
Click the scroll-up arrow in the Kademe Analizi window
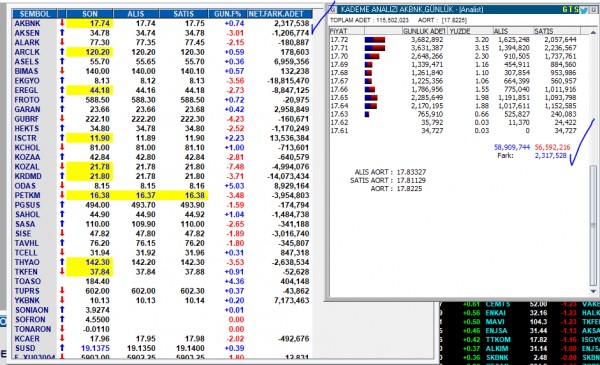(x=593, y=32)
